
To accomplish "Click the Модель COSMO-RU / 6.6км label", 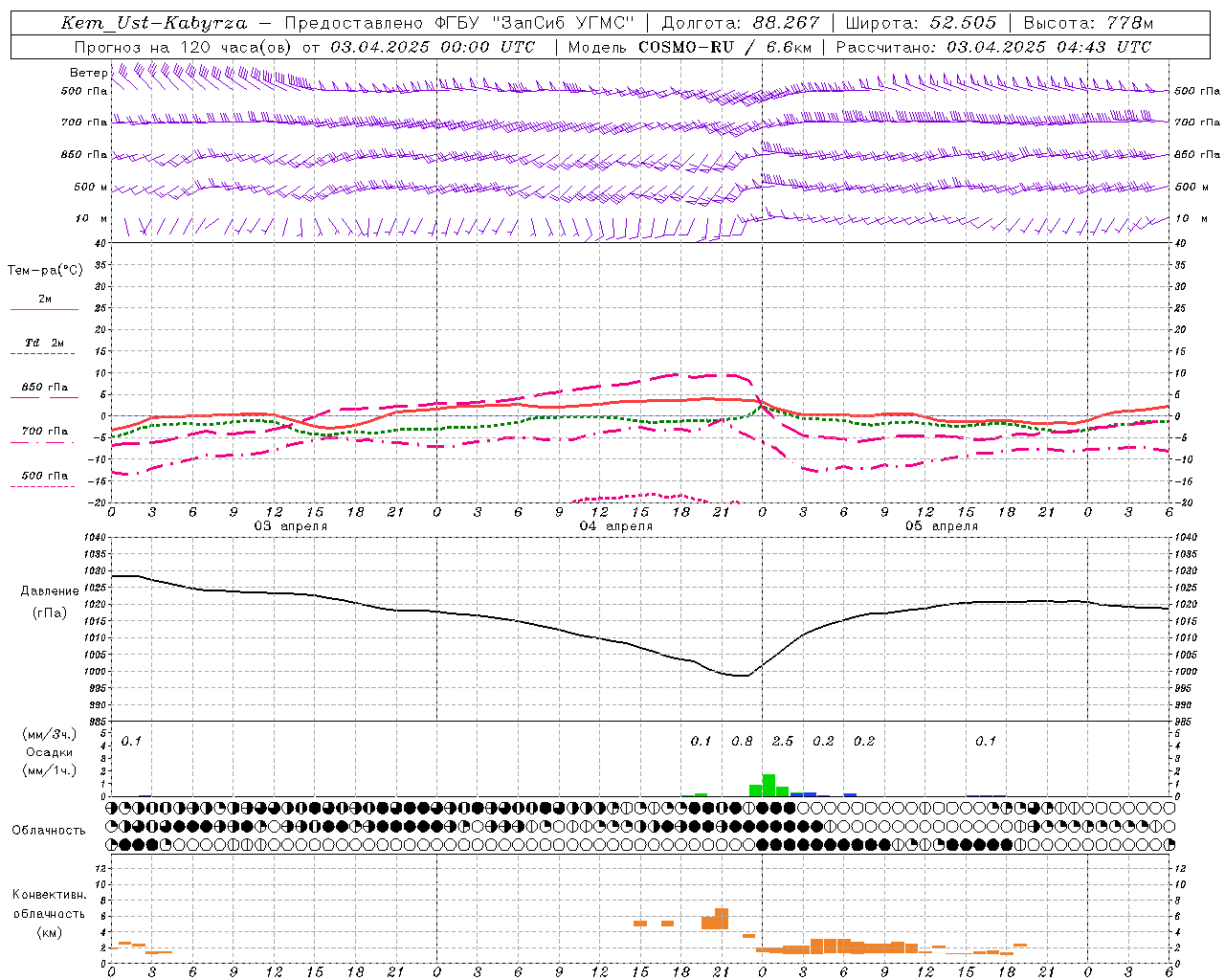I will tap(690, 47).
